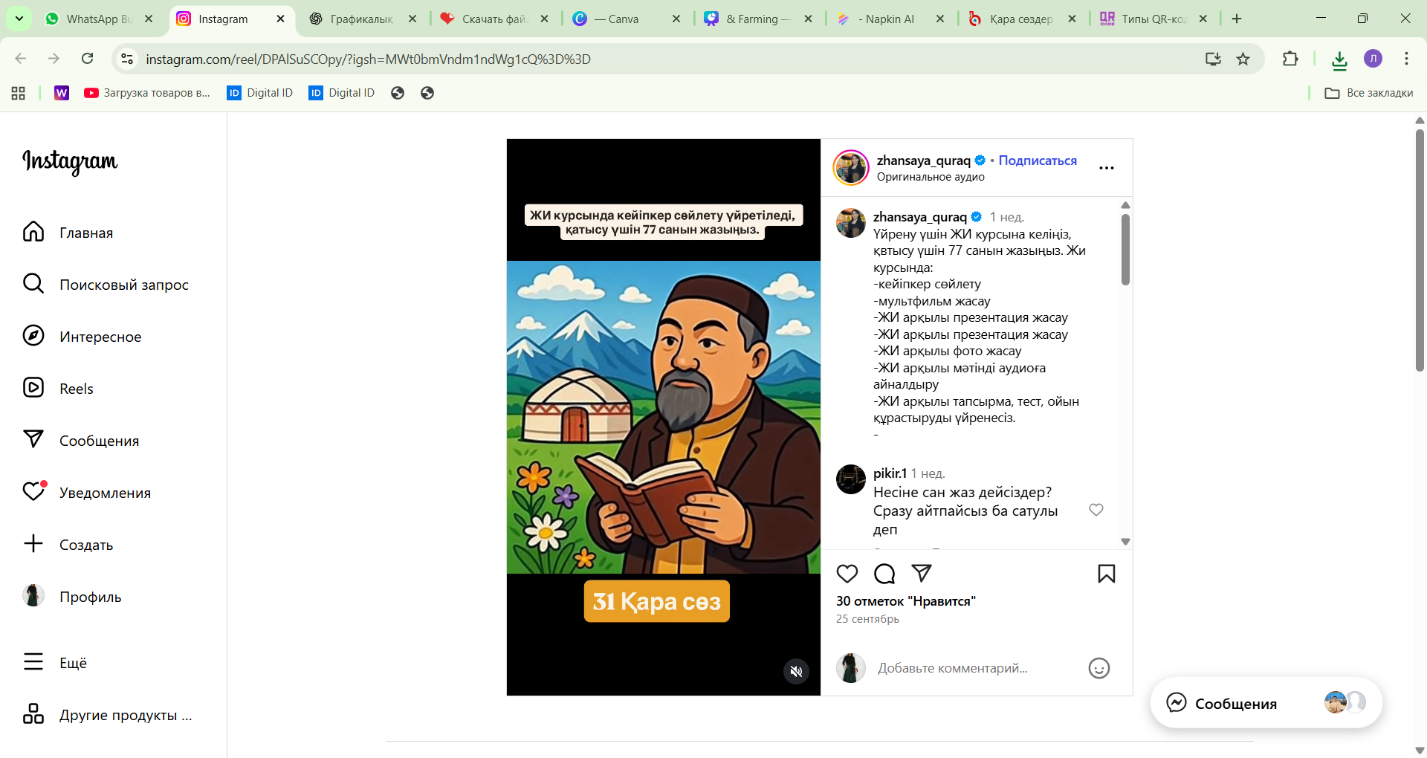Go to Главная in the sidebar
Viewport: 1427px width, 758px height.
point(68,233)
